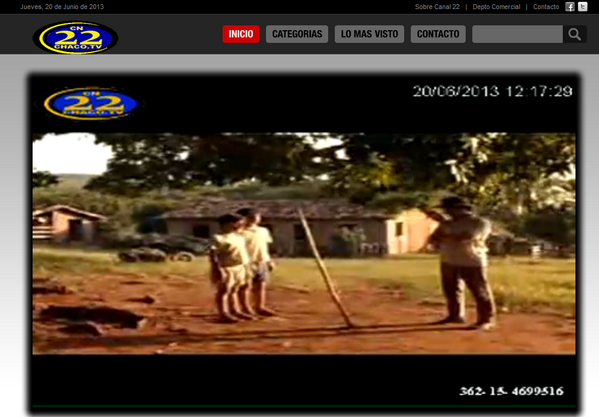Follow the Sobre Canal 22 link
Image resolution: width=599 pixels, height=417 pixels.
(x=437, y=7)
